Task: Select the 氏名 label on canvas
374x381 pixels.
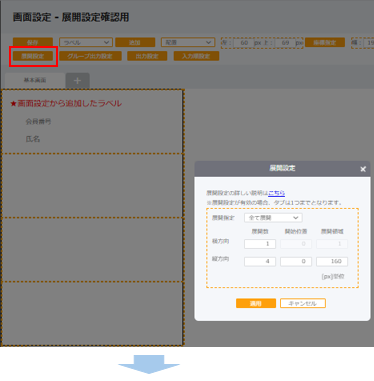Action: (x=33, y=139)
